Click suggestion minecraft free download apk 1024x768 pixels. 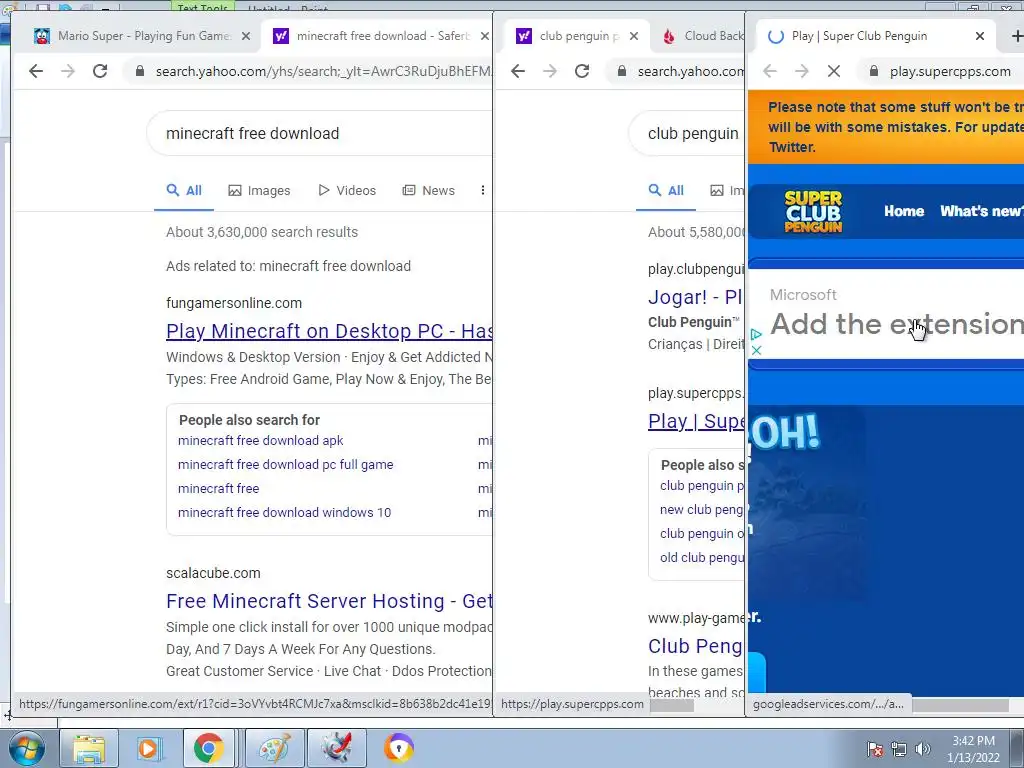tap(261, 441)
